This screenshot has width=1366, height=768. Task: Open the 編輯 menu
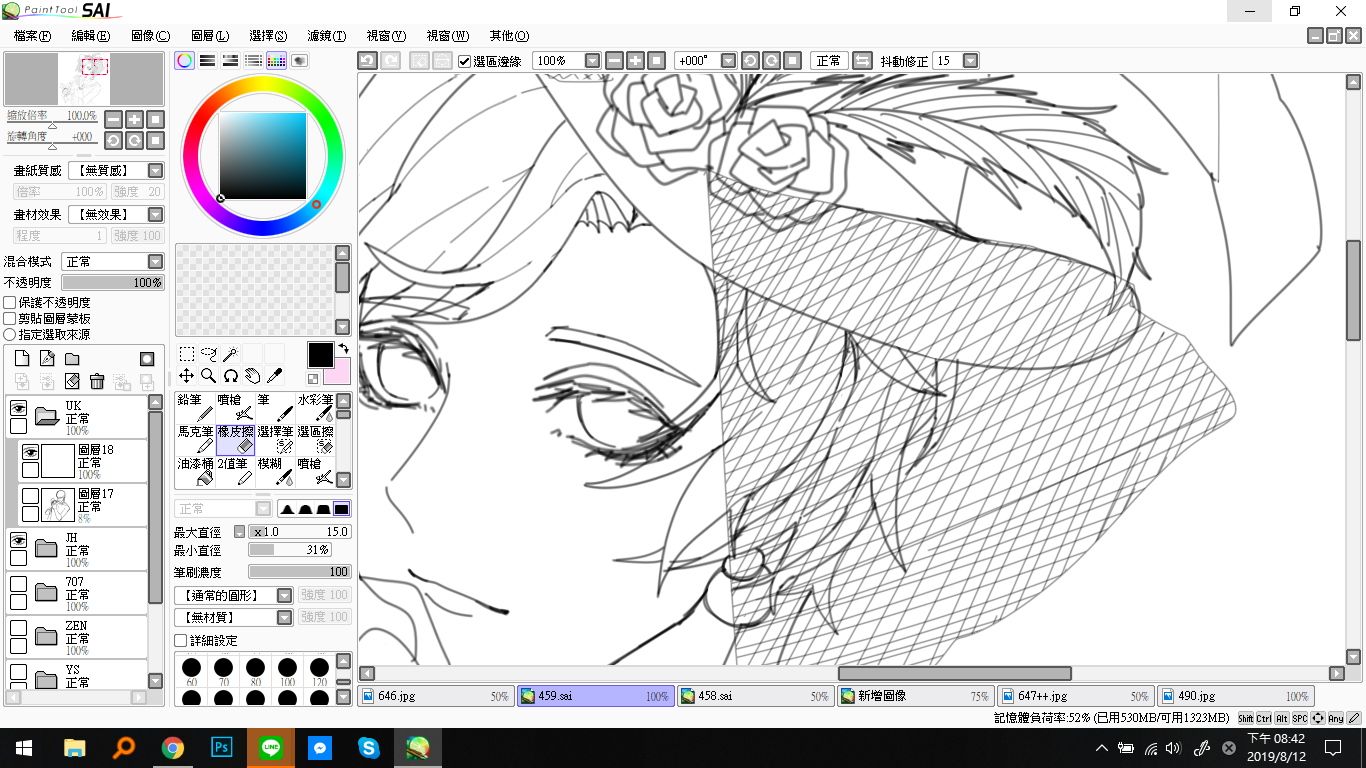pyautogui.click(x=90, y=35)
